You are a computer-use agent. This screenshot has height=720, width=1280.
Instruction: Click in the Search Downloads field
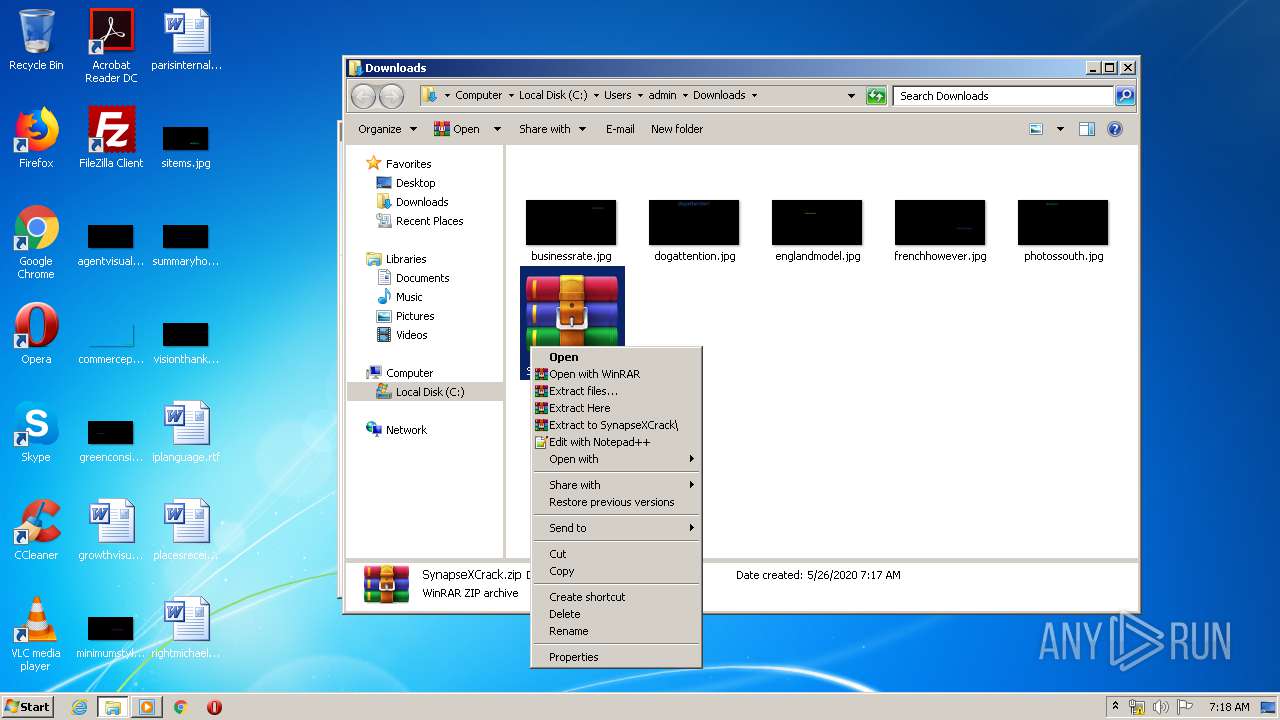pyautogui.click(x=1003, y=96)
